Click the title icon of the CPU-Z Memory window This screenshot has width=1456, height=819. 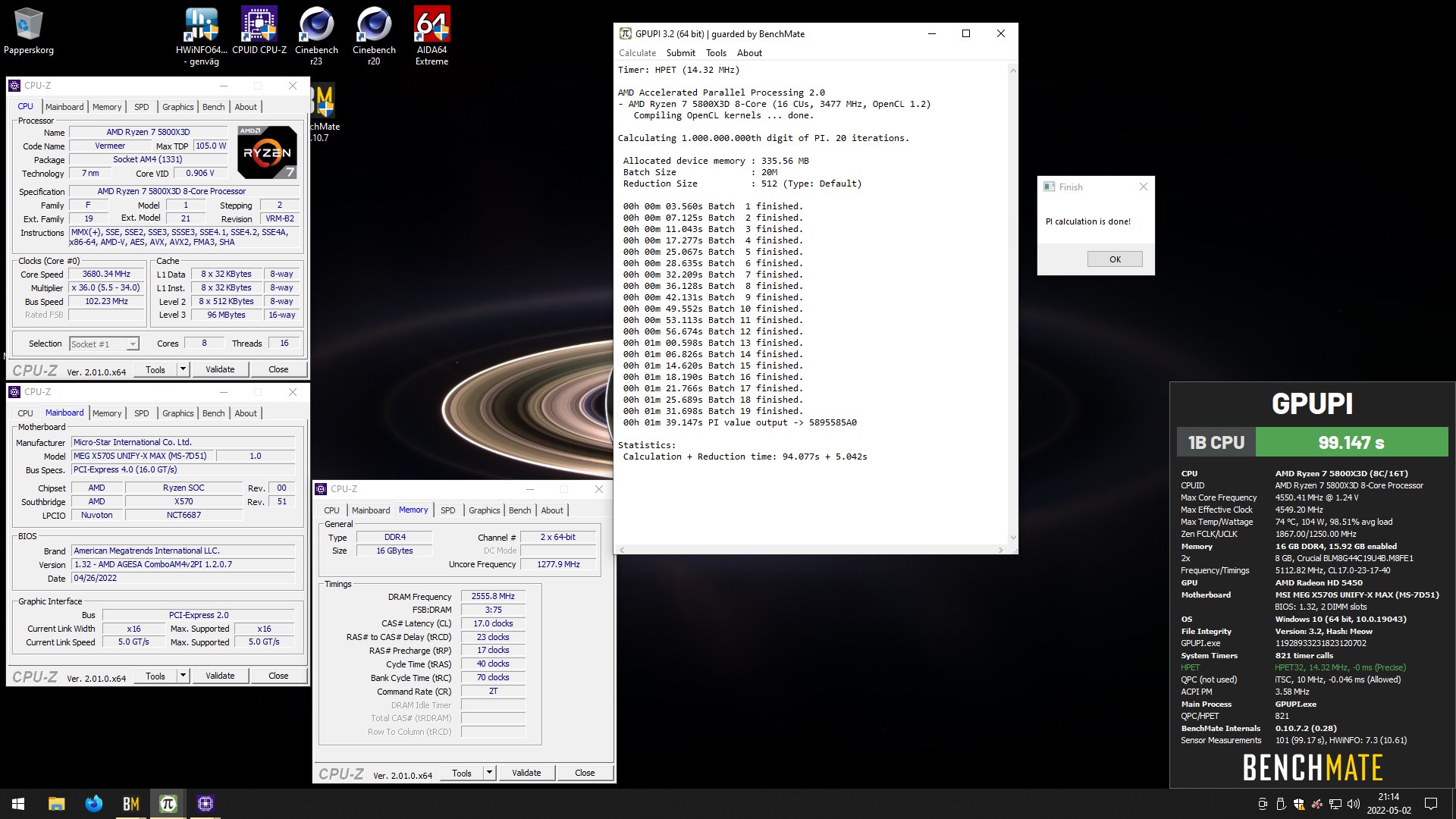click(322, 489)
